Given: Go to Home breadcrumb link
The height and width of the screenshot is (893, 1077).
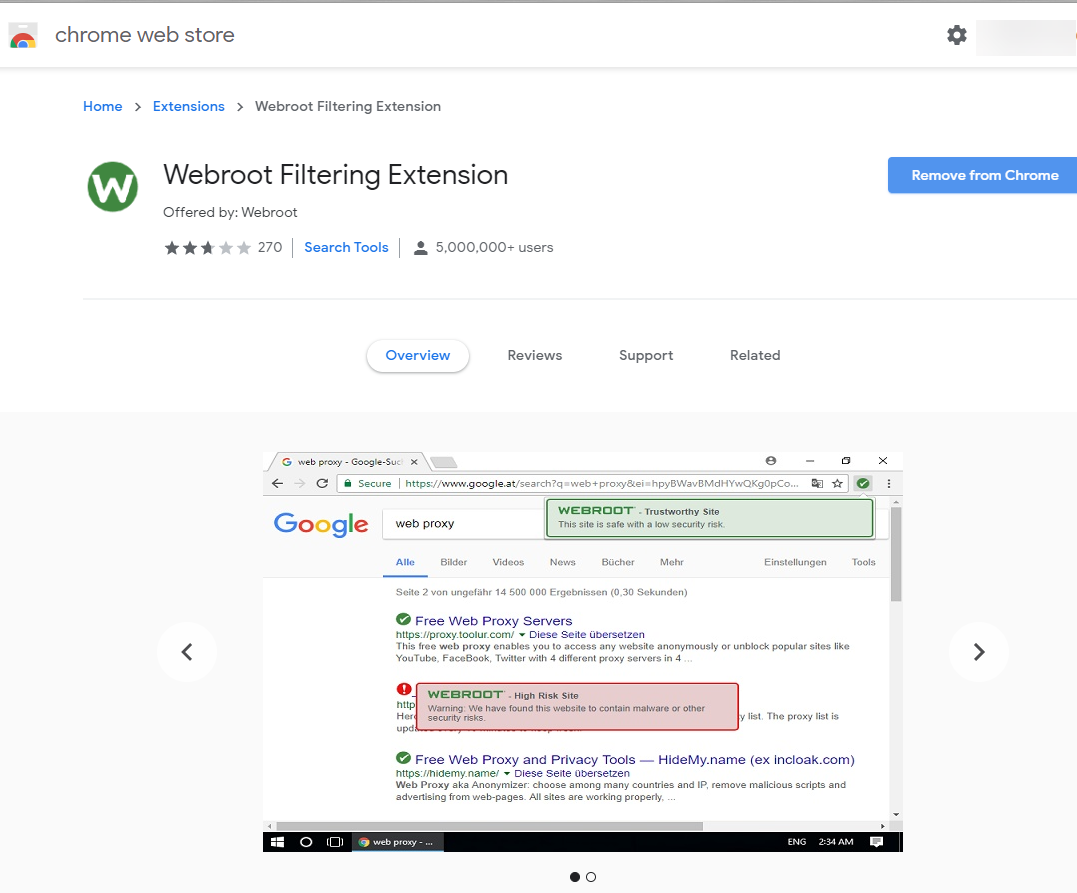Looking at the screenshot, I should click(102, 106).
